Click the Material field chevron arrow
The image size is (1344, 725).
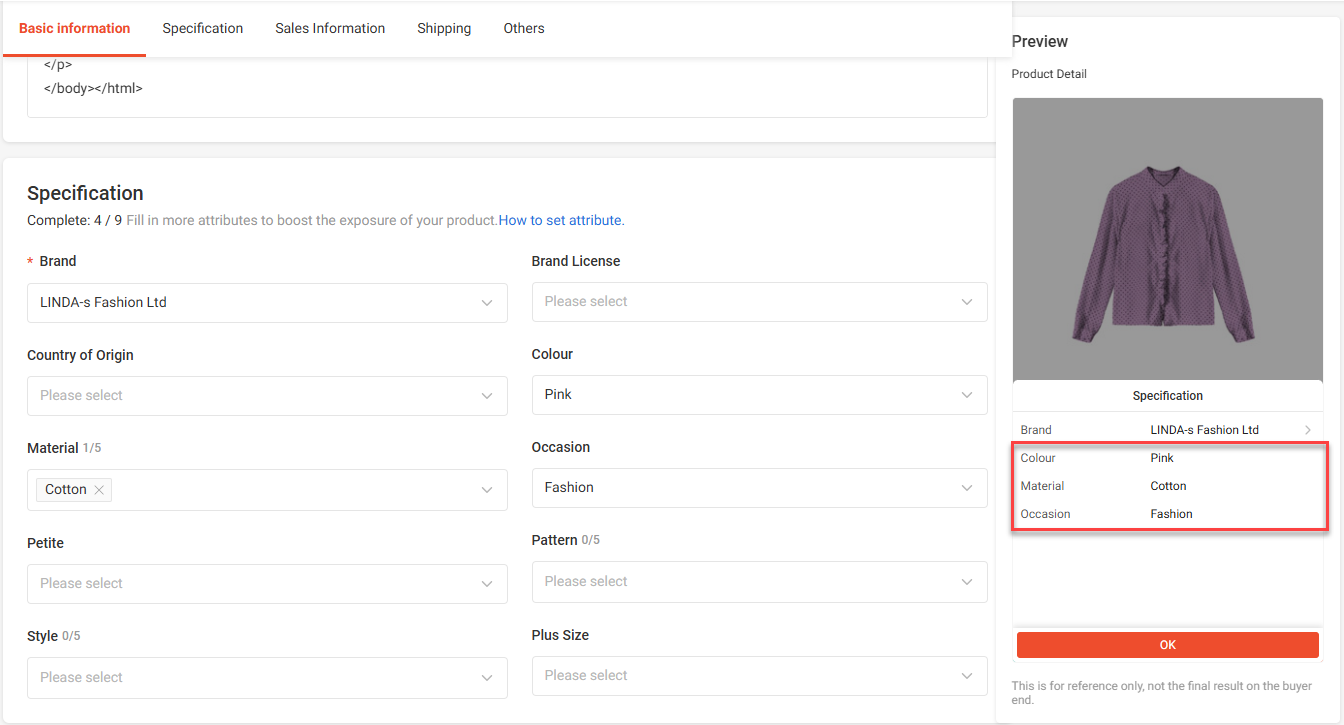point(487,490)
